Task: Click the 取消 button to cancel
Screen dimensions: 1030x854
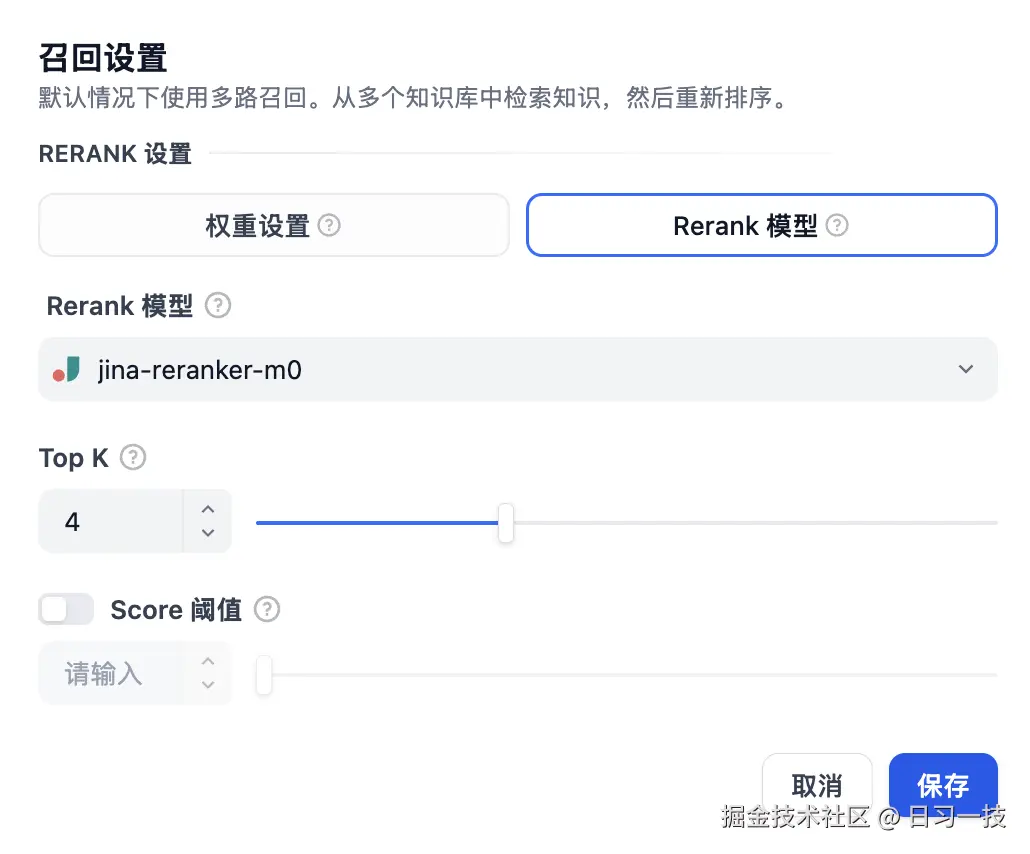Action: coord(817,785)
